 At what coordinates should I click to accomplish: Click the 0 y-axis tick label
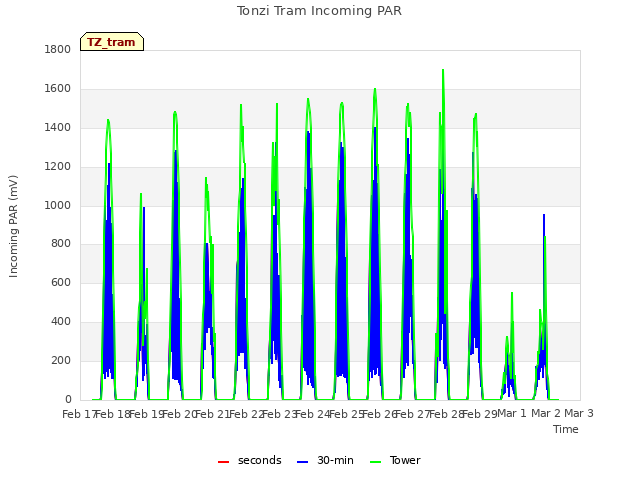coord(68,399)
